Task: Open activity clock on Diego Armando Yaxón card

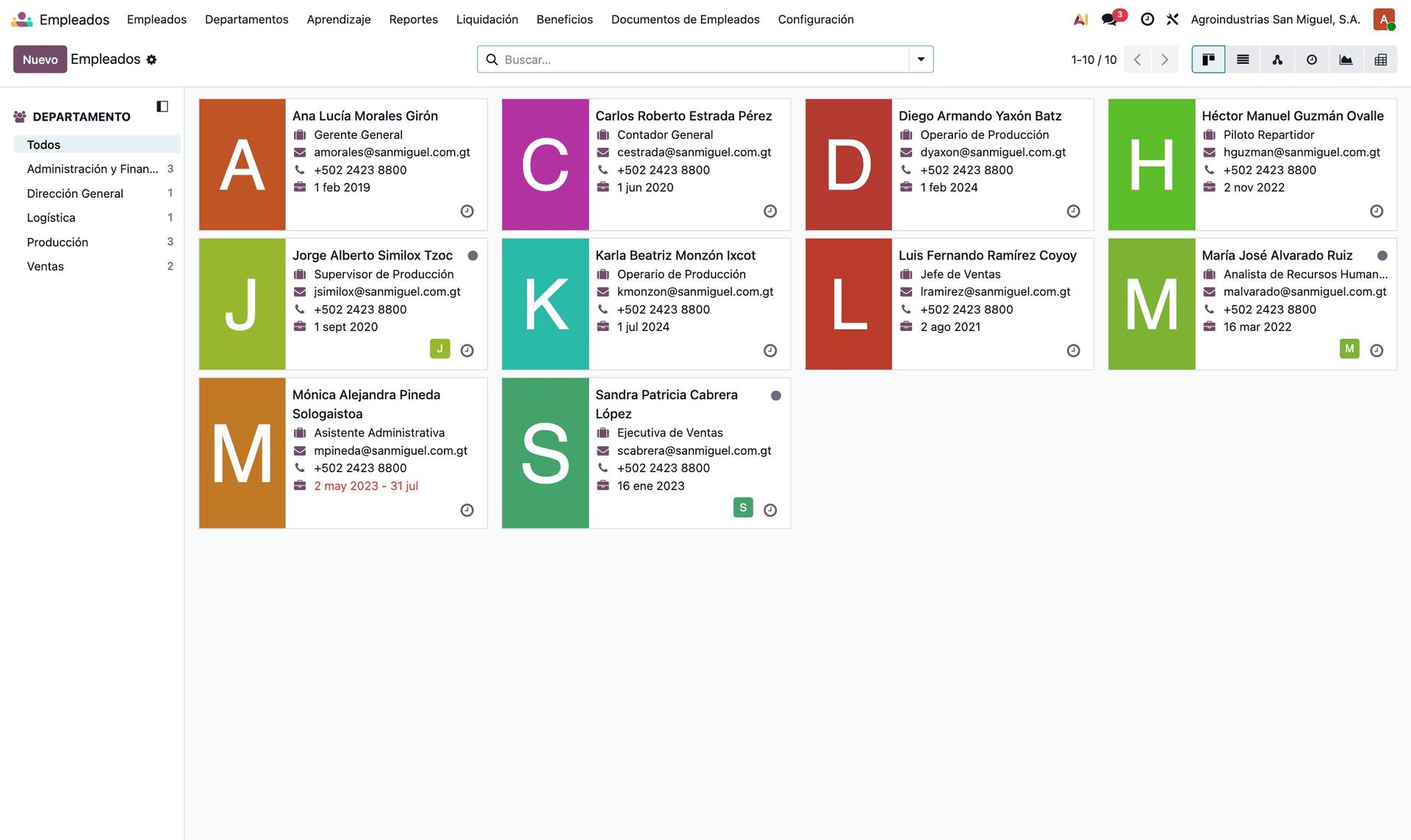Action: tap(1074, 211)
